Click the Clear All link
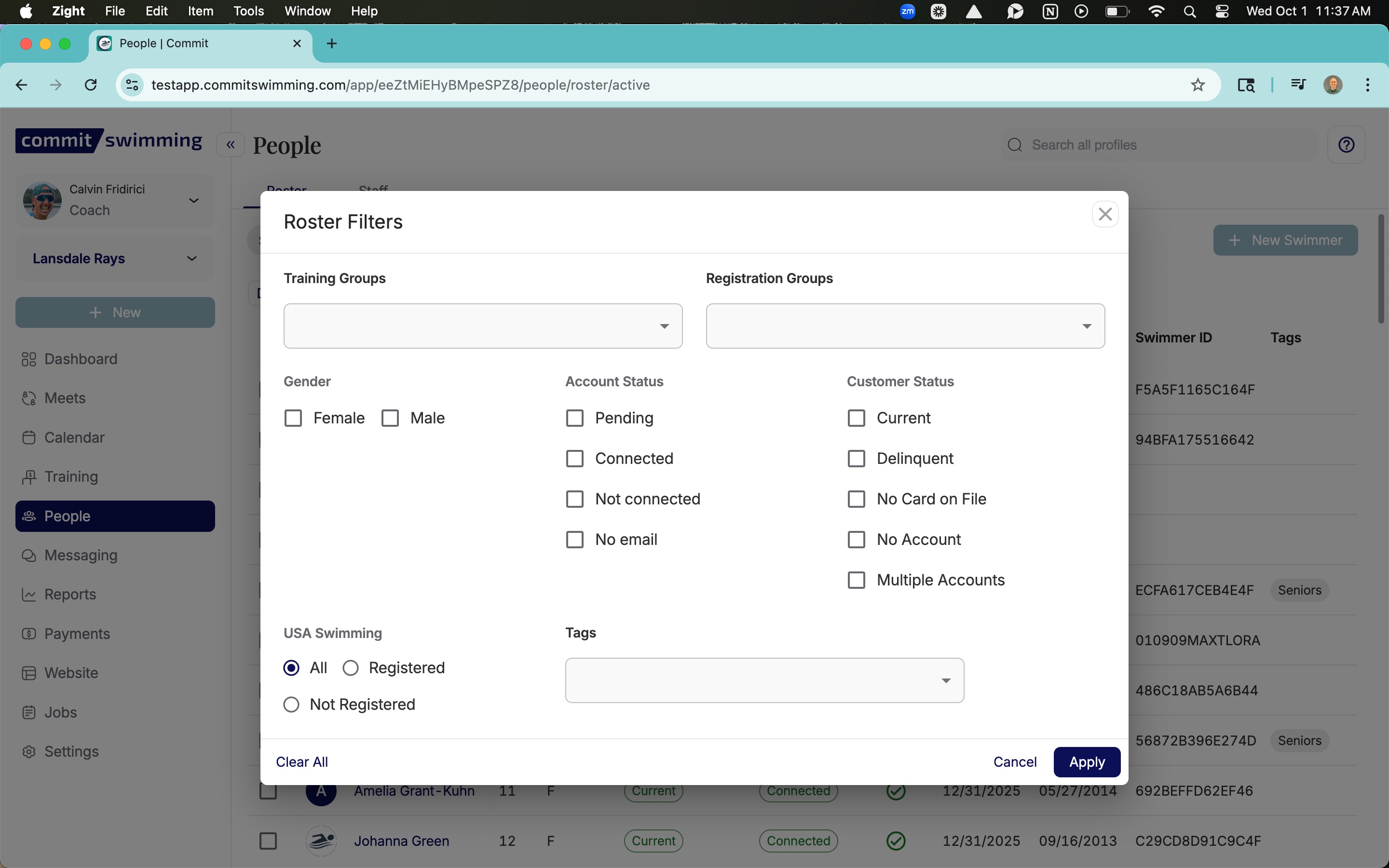Screen dimensions: 1389x868 tap(302, 762)
